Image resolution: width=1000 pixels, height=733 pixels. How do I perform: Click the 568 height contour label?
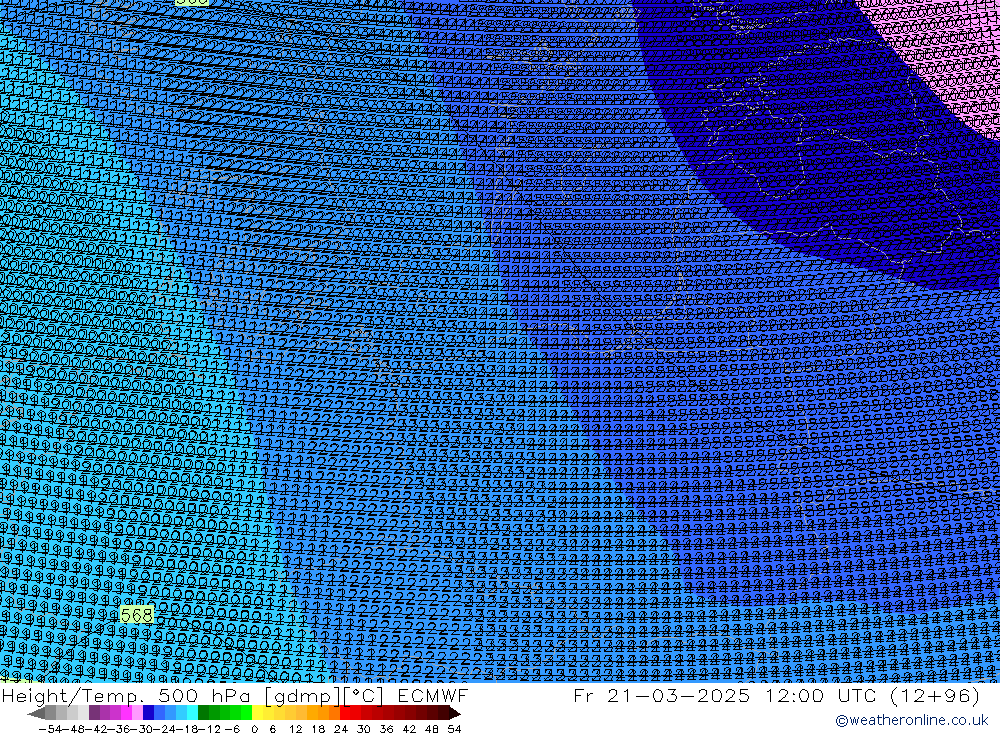click(x=137, y=615)
